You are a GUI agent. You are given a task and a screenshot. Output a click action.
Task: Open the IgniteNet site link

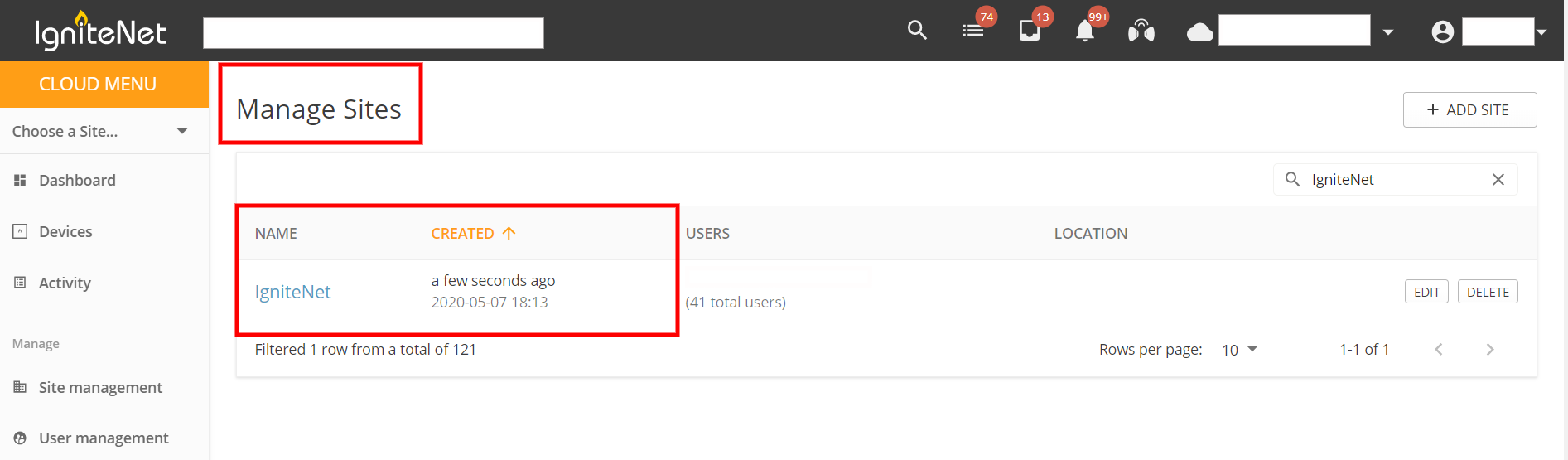point(292,292)
